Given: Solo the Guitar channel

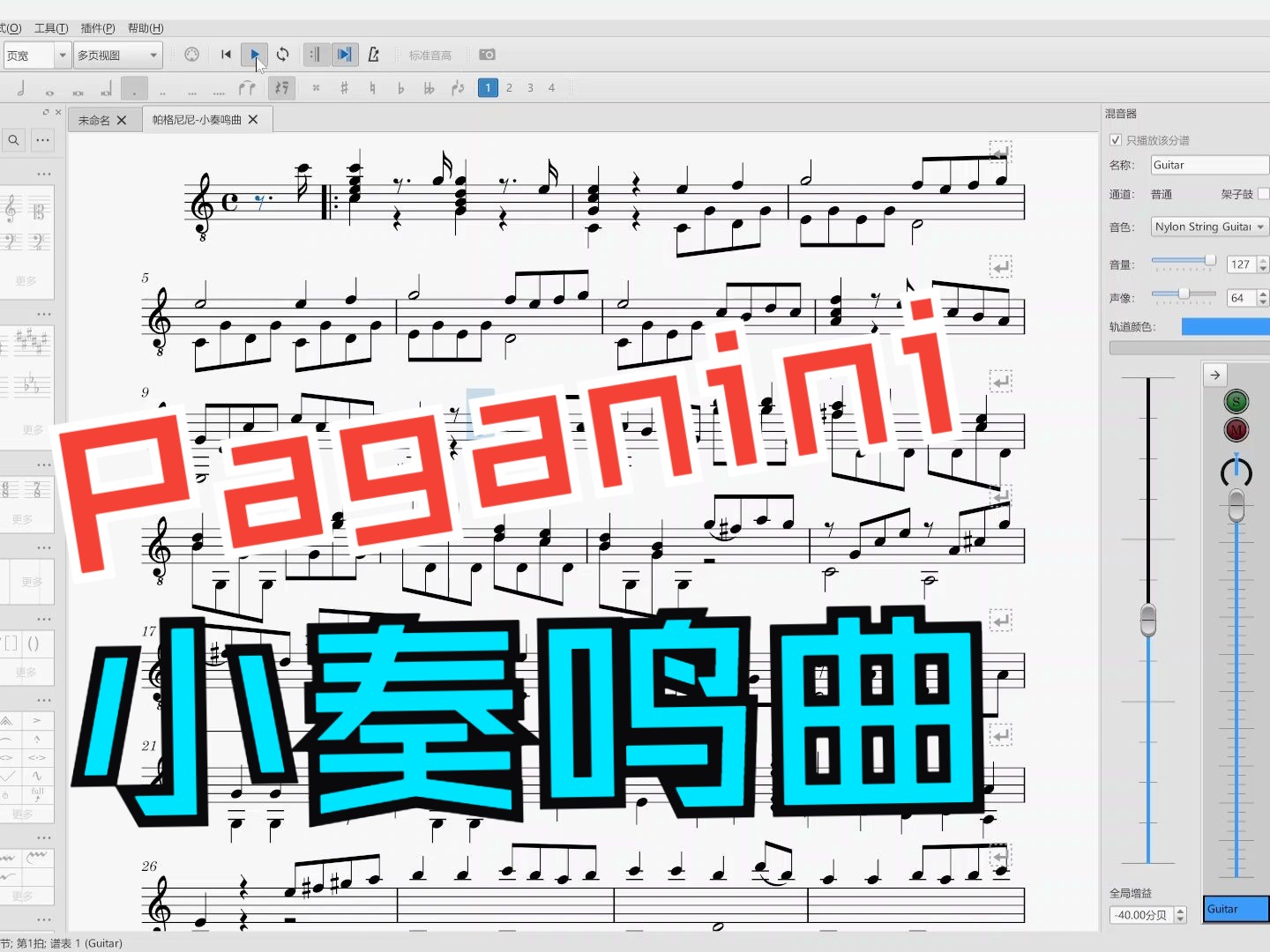Looking at the screenshot, I should click(1236, 402).
